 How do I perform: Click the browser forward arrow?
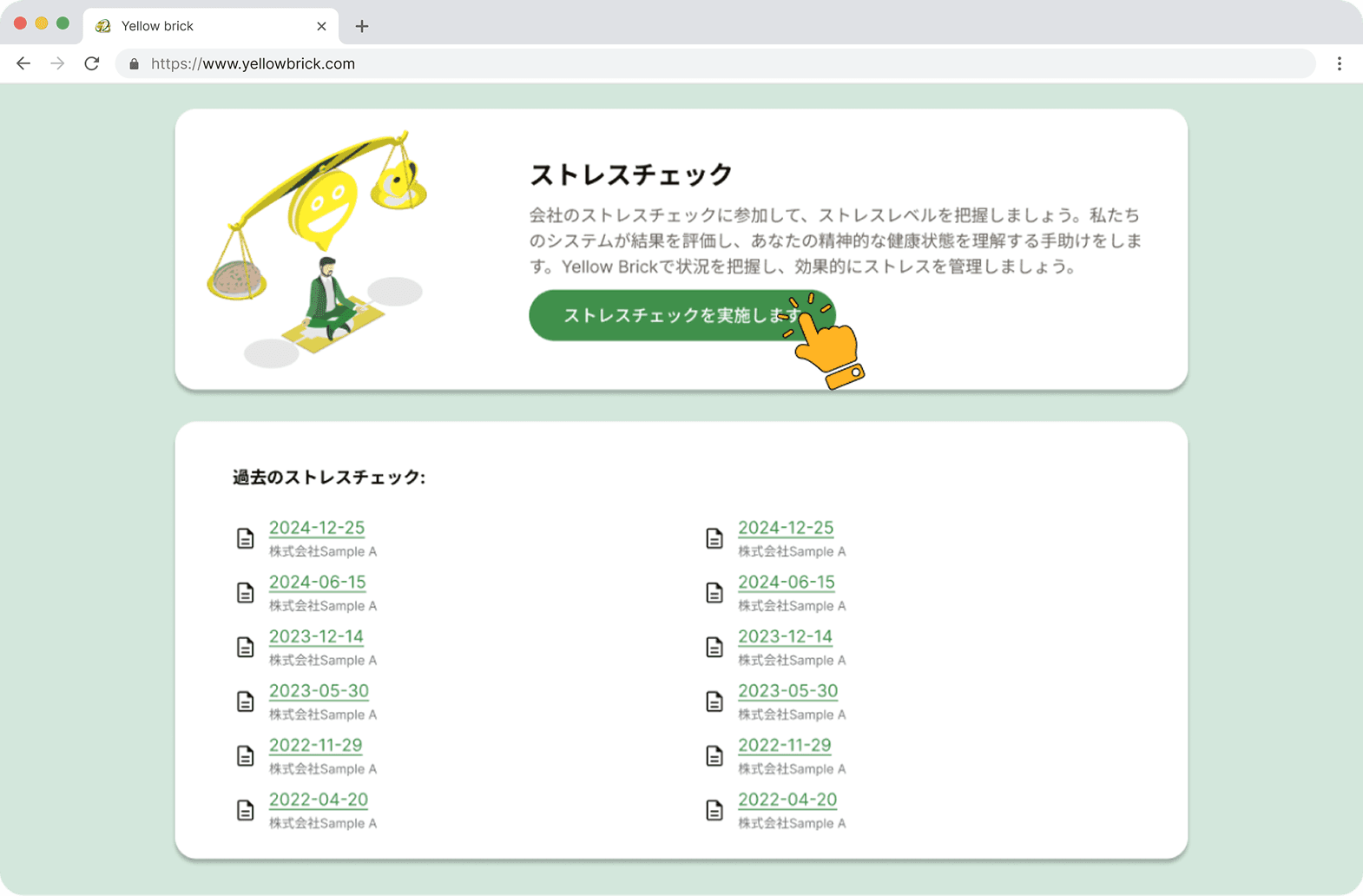click(57, 63)
